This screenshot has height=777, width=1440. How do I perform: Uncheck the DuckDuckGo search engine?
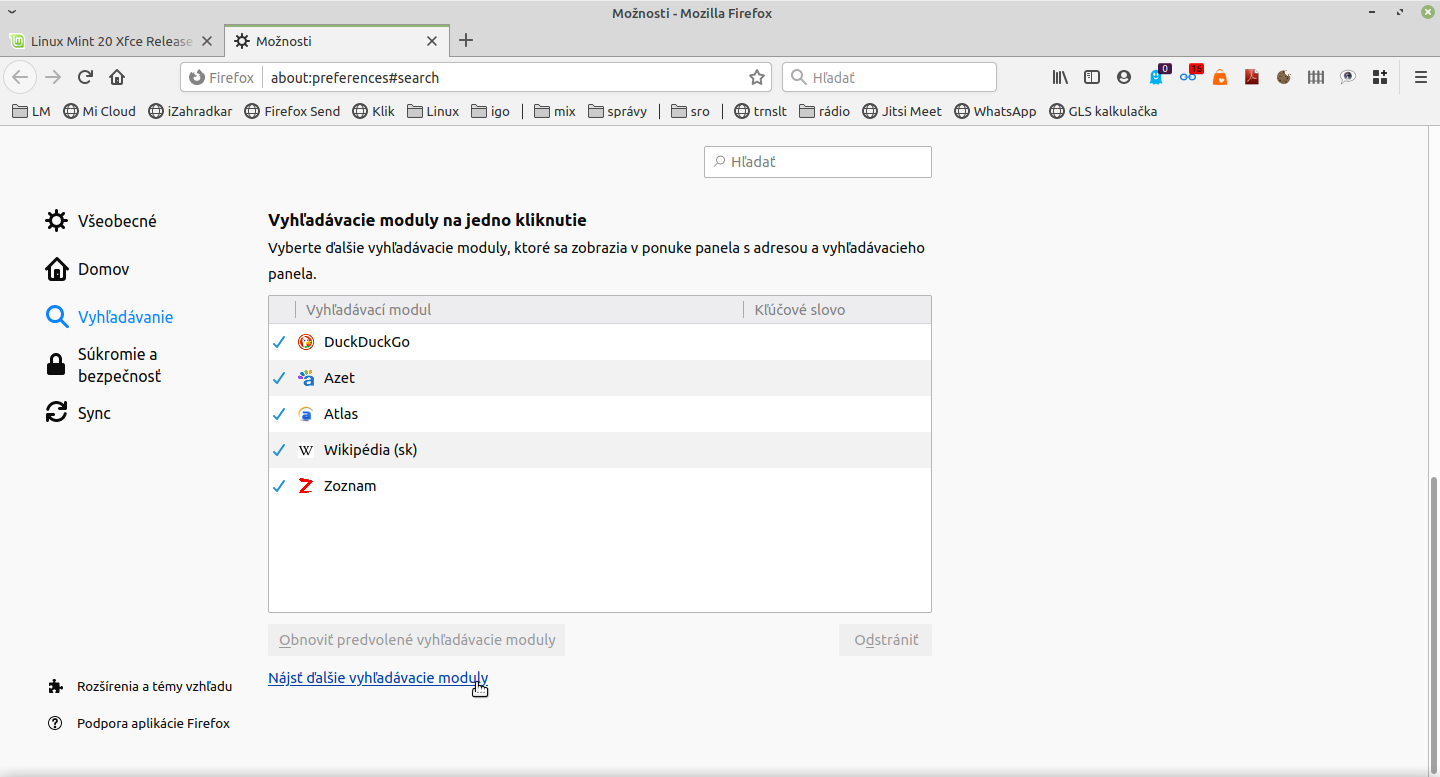[x=279, y=342]
